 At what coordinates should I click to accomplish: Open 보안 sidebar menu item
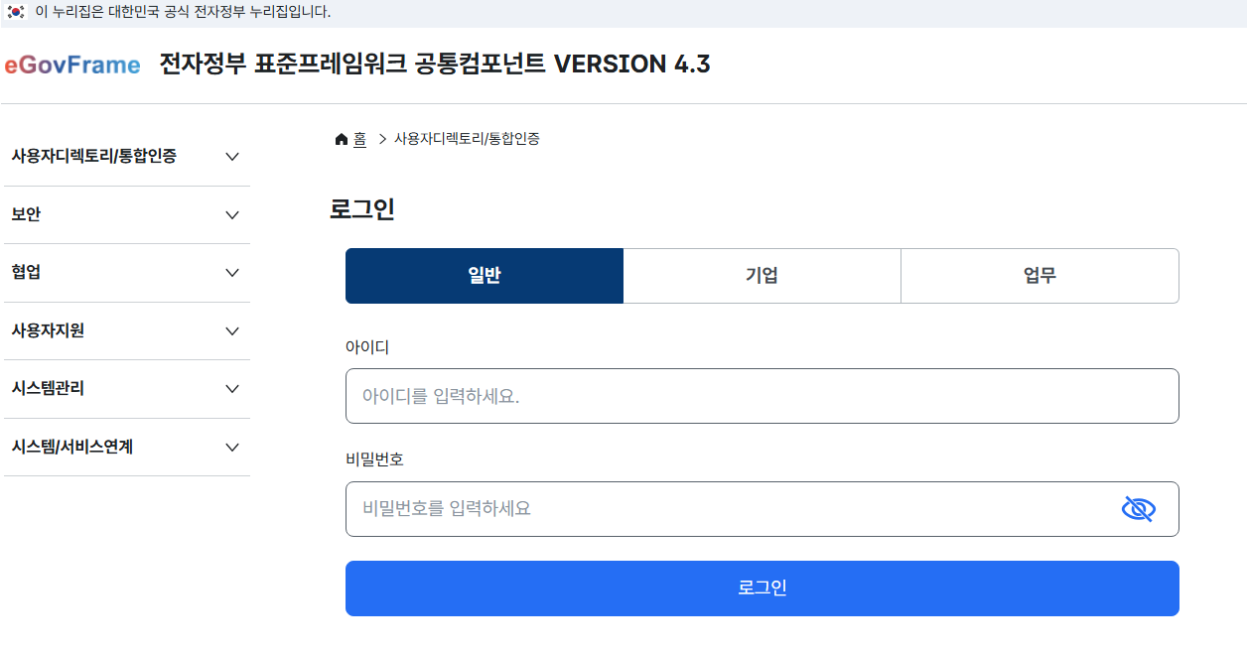[127, 215]
